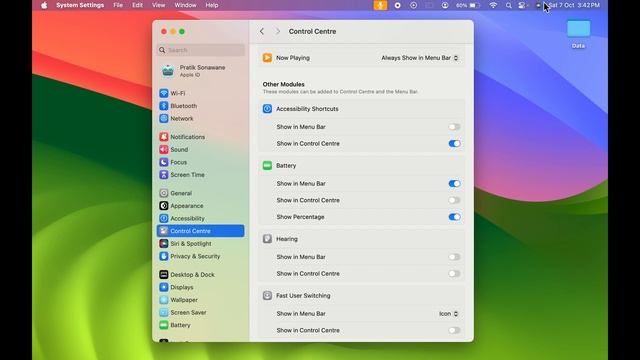Open the View menu

[158, 5]
